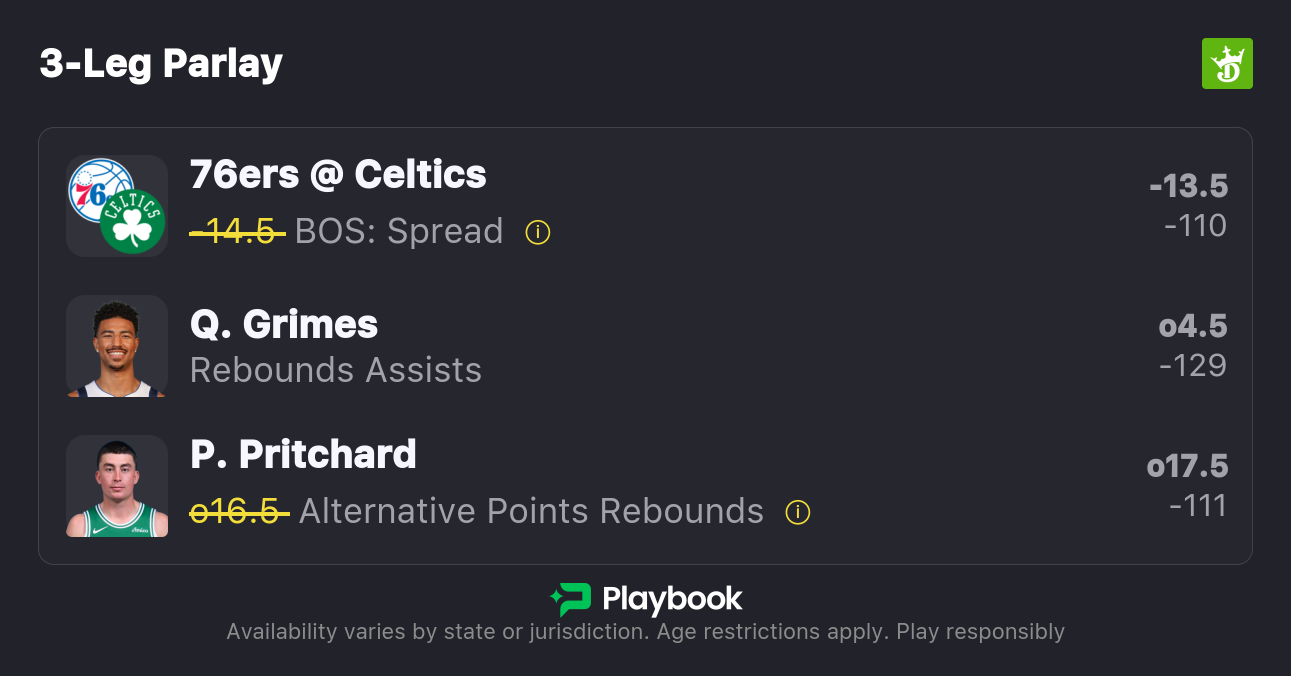Viewport: 1291px width, 676px height.
Task: Click Q. Grimes player headshot
Action: point(117,346)
